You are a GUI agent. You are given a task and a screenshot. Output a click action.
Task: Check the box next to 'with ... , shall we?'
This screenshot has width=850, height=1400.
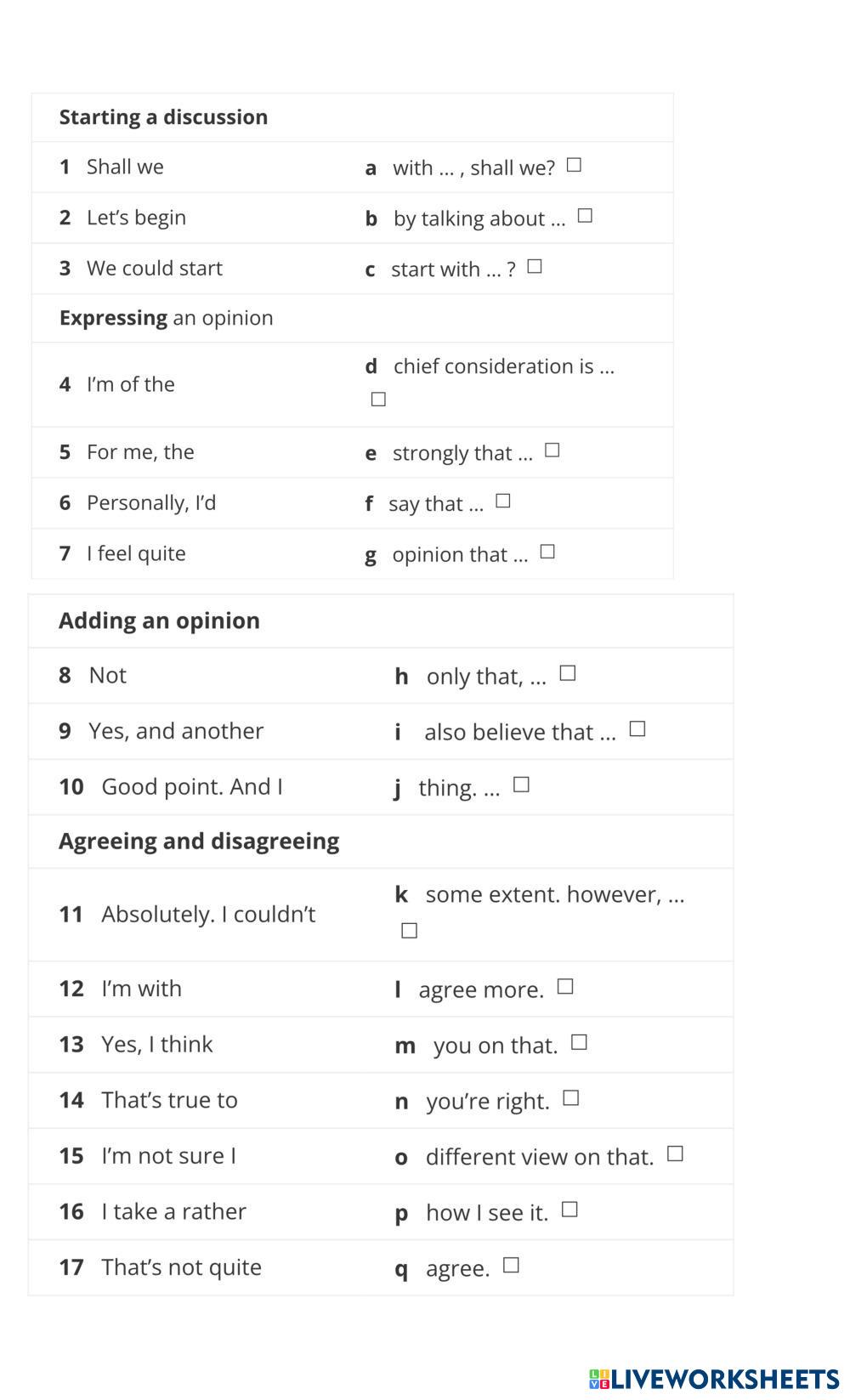coord(575,165)
